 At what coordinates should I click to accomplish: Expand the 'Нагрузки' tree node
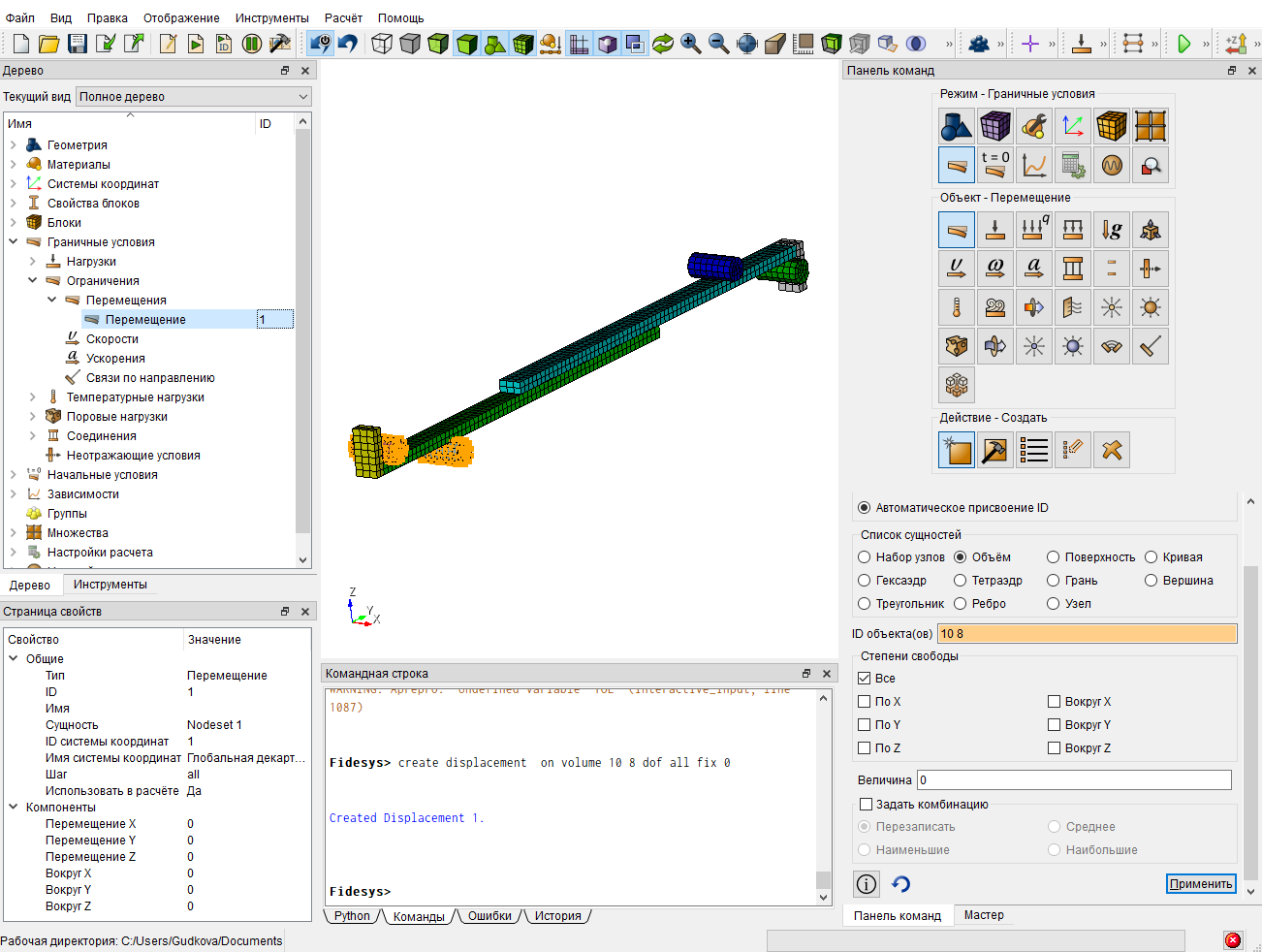click(x=32, y=262)
